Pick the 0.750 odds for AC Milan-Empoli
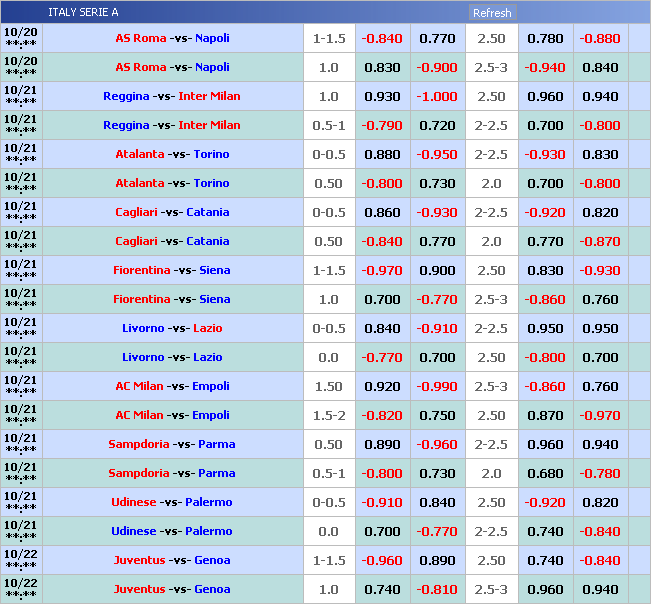 (x=437, y=415)
